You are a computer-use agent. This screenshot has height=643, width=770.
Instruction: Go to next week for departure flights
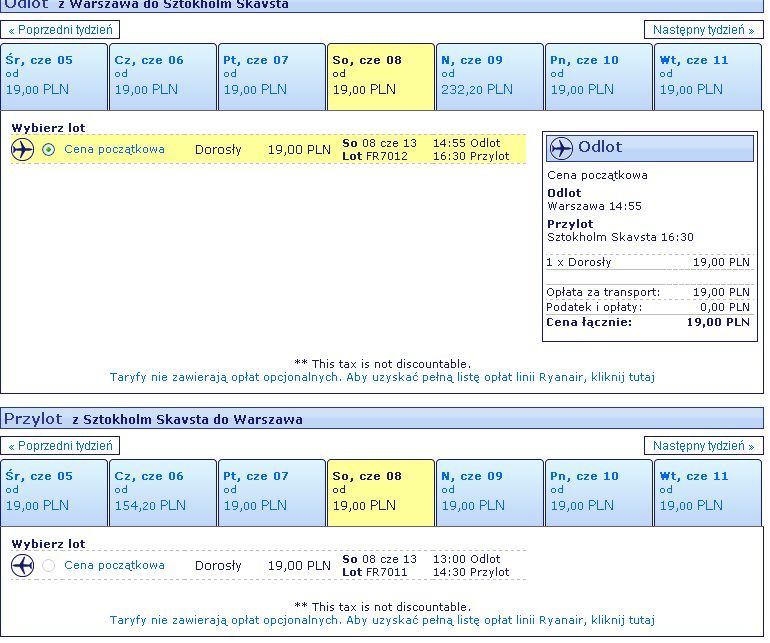coord(704,30)
